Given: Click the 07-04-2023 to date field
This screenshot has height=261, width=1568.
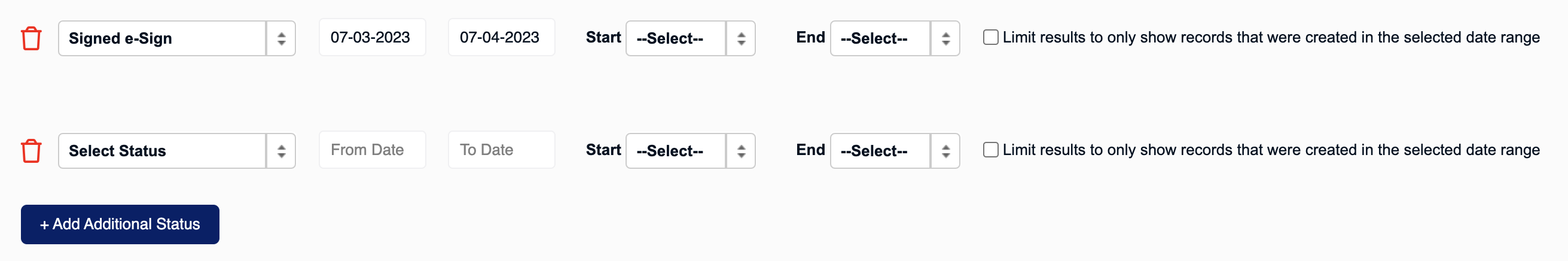Looking at the screenshot, I should pyautogui.click(x=502, y=37).
